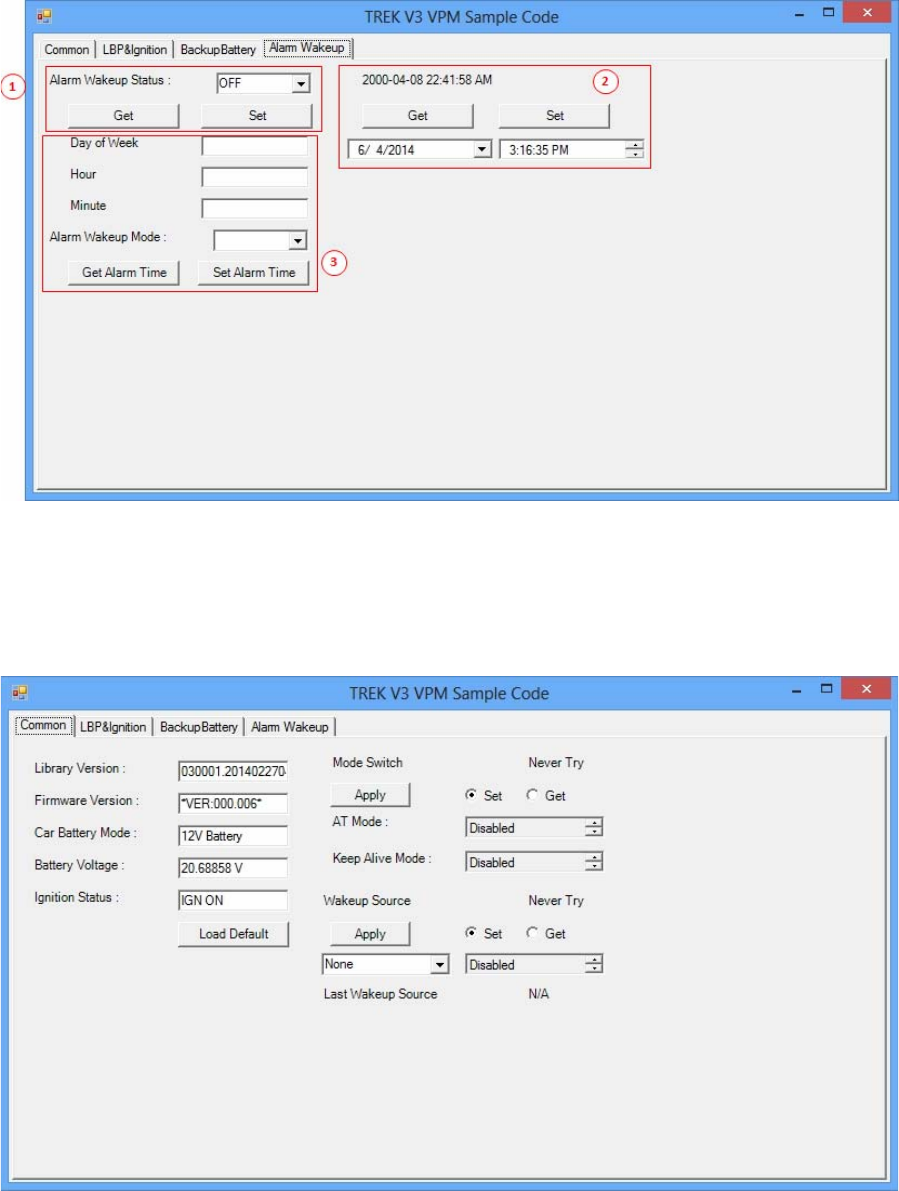
Task: Click Get button below the 2000-04-08 timestamp
Action: tap(418, 115)
